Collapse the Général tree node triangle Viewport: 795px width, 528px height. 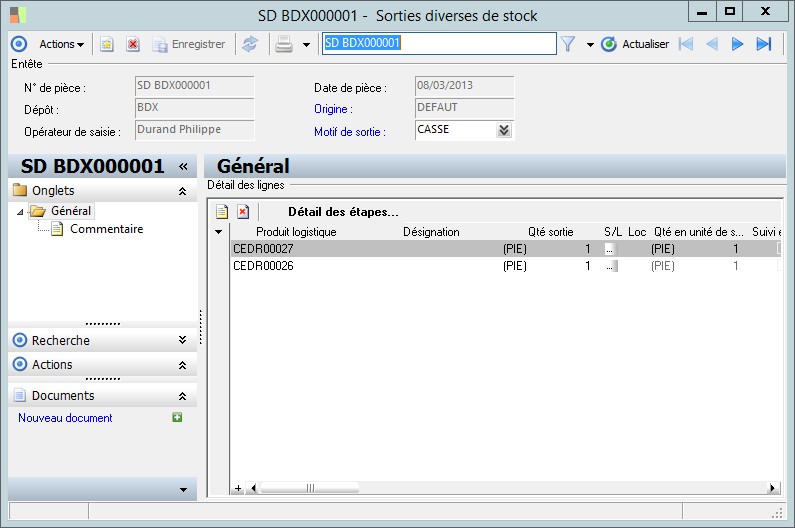[20, 212]
